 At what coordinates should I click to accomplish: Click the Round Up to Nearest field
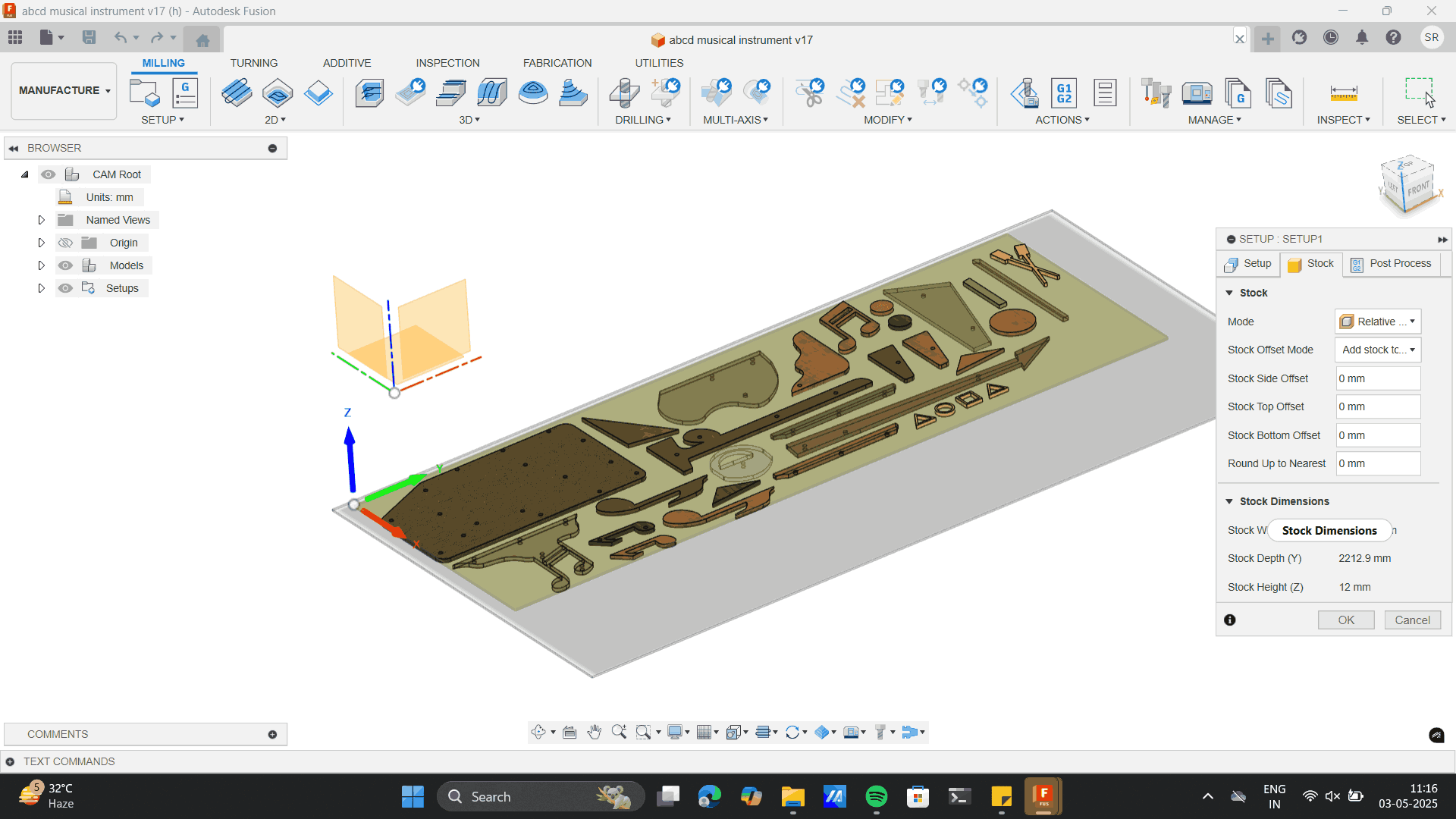(x=1378, y=463)
